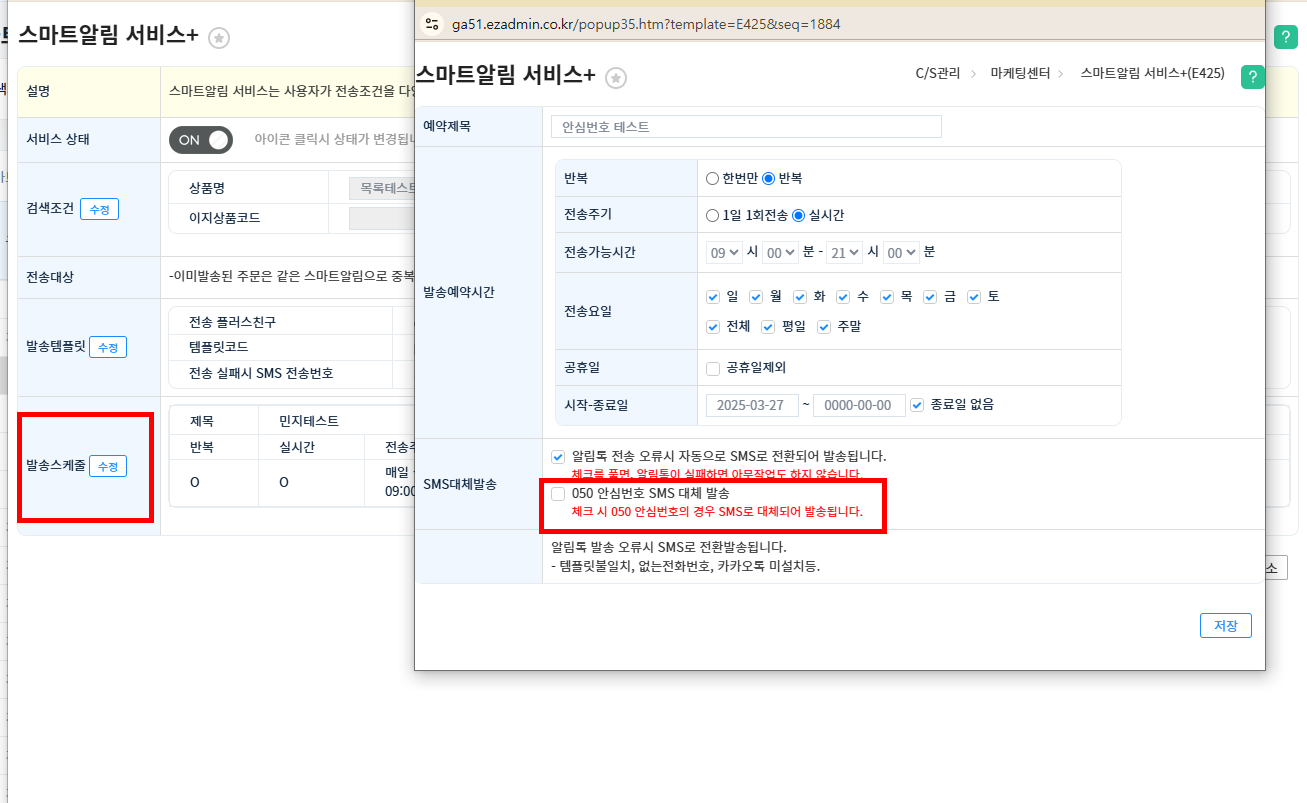Open the start hour 09 dropdown
The width and height of the screenshot is (1307, 803).
click(725, 253)
